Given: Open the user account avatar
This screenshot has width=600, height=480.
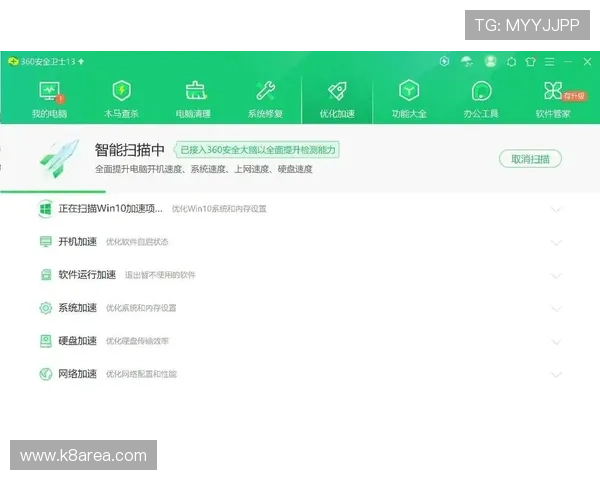Looking at the screenshot, I should coord(490,61).
